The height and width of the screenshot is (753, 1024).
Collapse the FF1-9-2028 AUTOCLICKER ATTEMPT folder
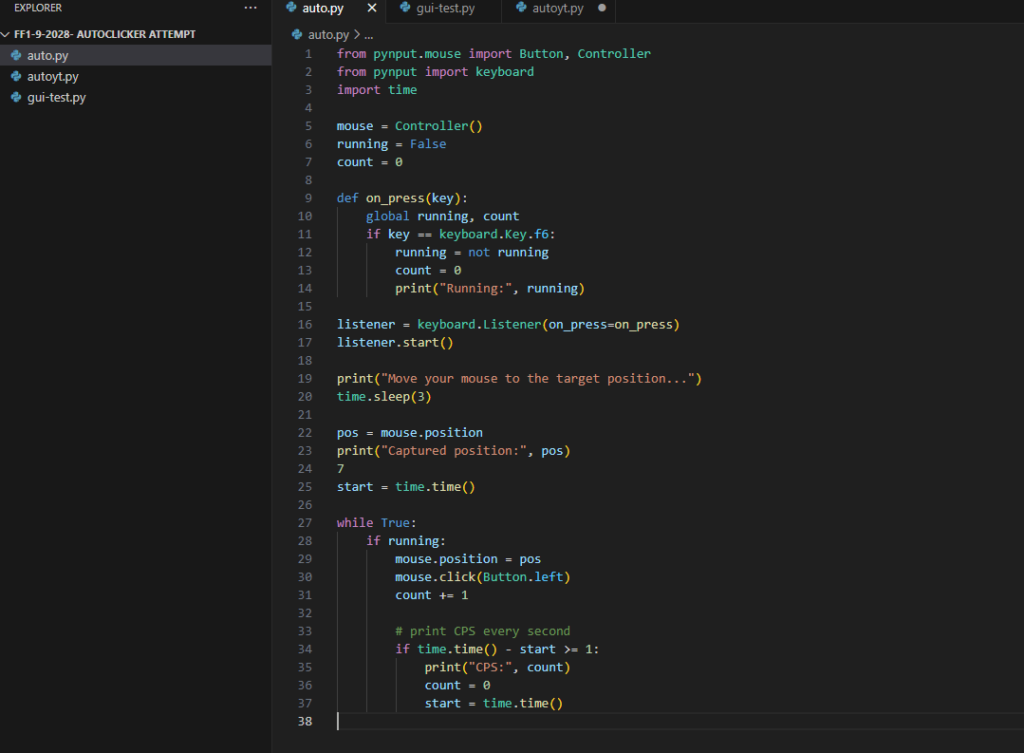(x=6, y=34)
